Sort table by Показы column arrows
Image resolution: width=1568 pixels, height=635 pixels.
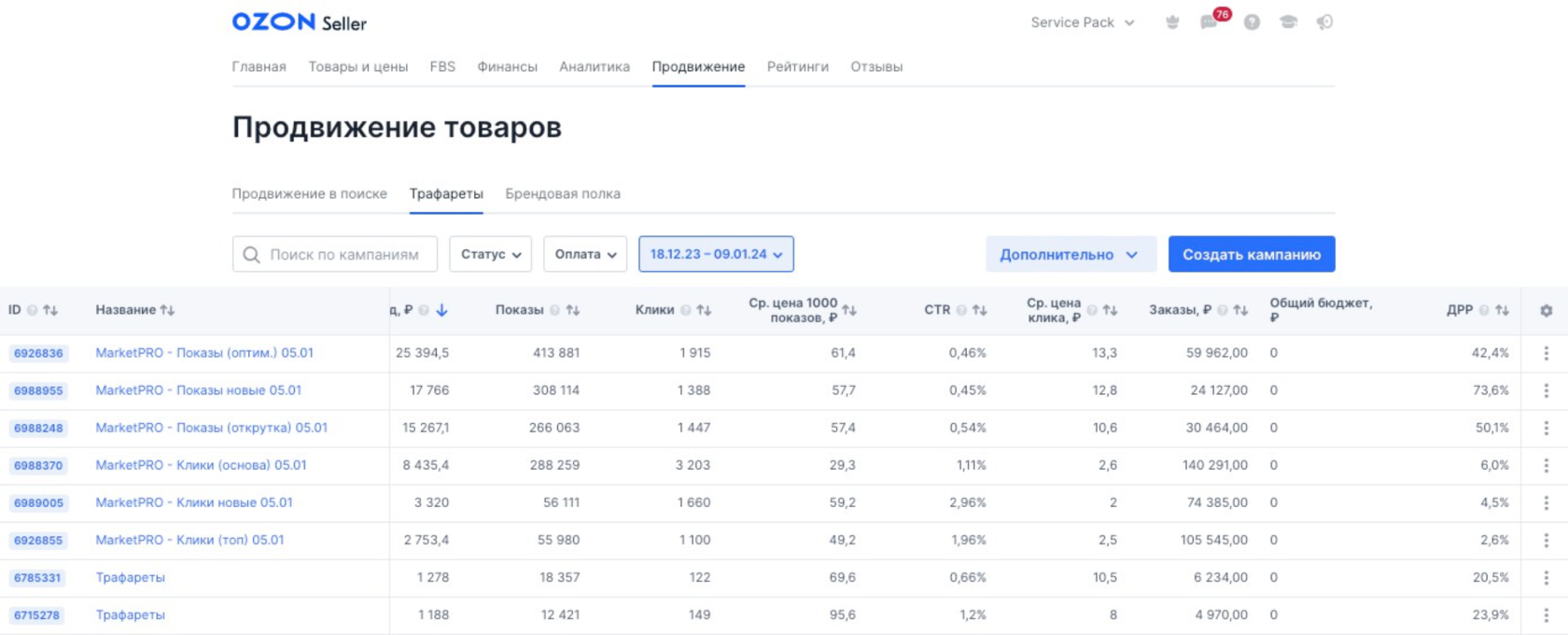(x=573, y=310)
